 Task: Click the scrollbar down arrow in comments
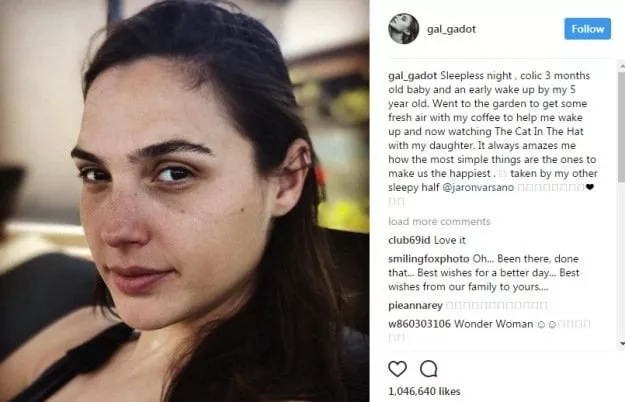(622, 343)
